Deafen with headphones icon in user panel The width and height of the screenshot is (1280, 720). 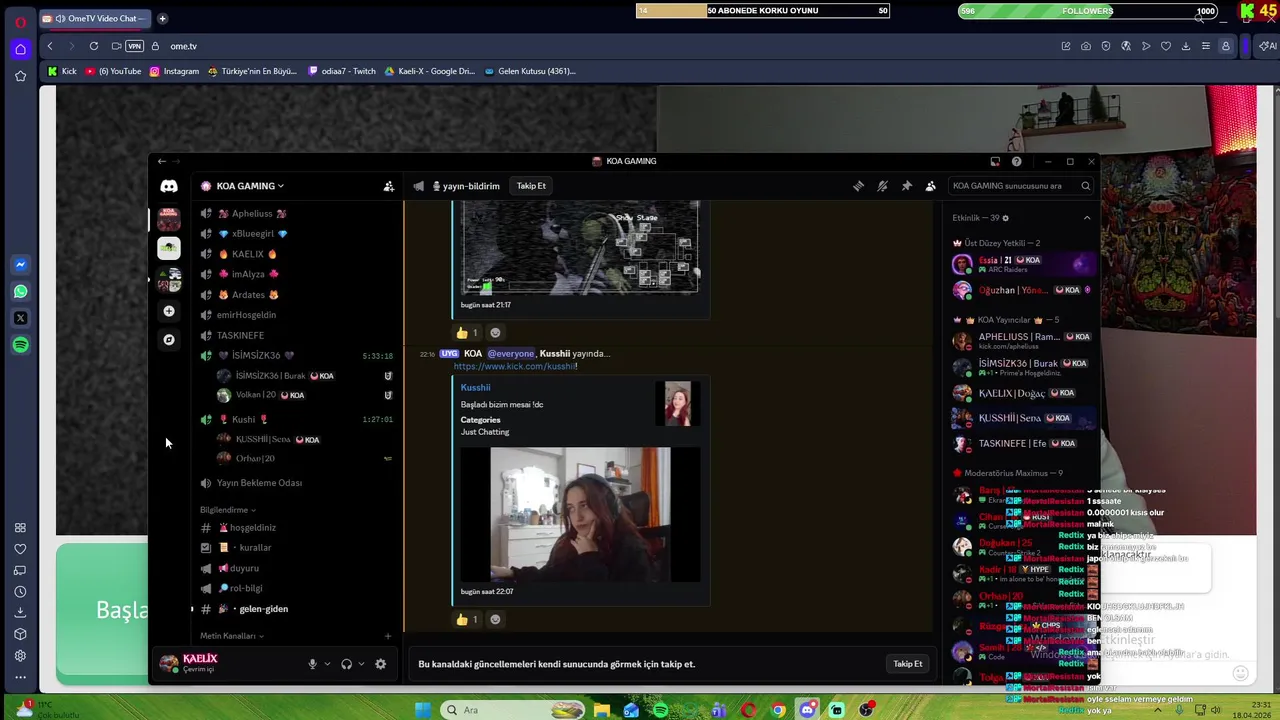pos(346,664)
